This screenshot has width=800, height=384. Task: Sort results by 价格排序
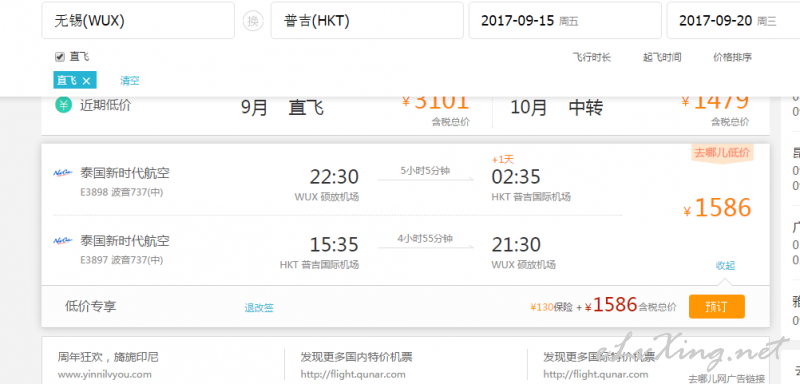point(732,57)
